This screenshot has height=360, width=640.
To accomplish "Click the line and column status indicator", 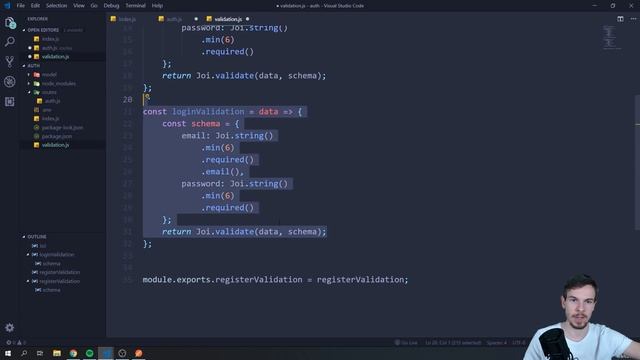I will (x=453, y=342).
